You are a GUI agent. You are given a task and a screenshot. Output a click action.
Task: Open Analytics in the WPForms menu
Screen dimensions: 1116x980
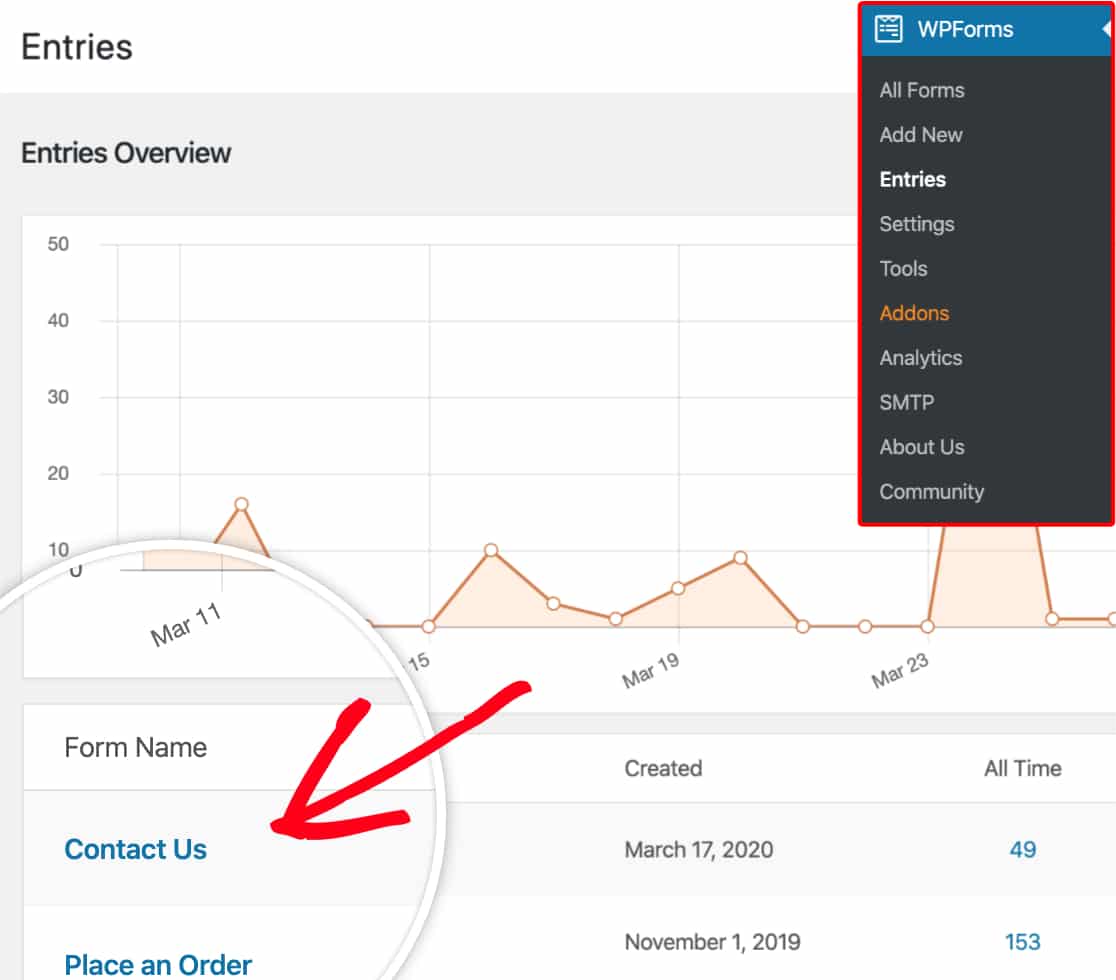[x=920, y=358]
